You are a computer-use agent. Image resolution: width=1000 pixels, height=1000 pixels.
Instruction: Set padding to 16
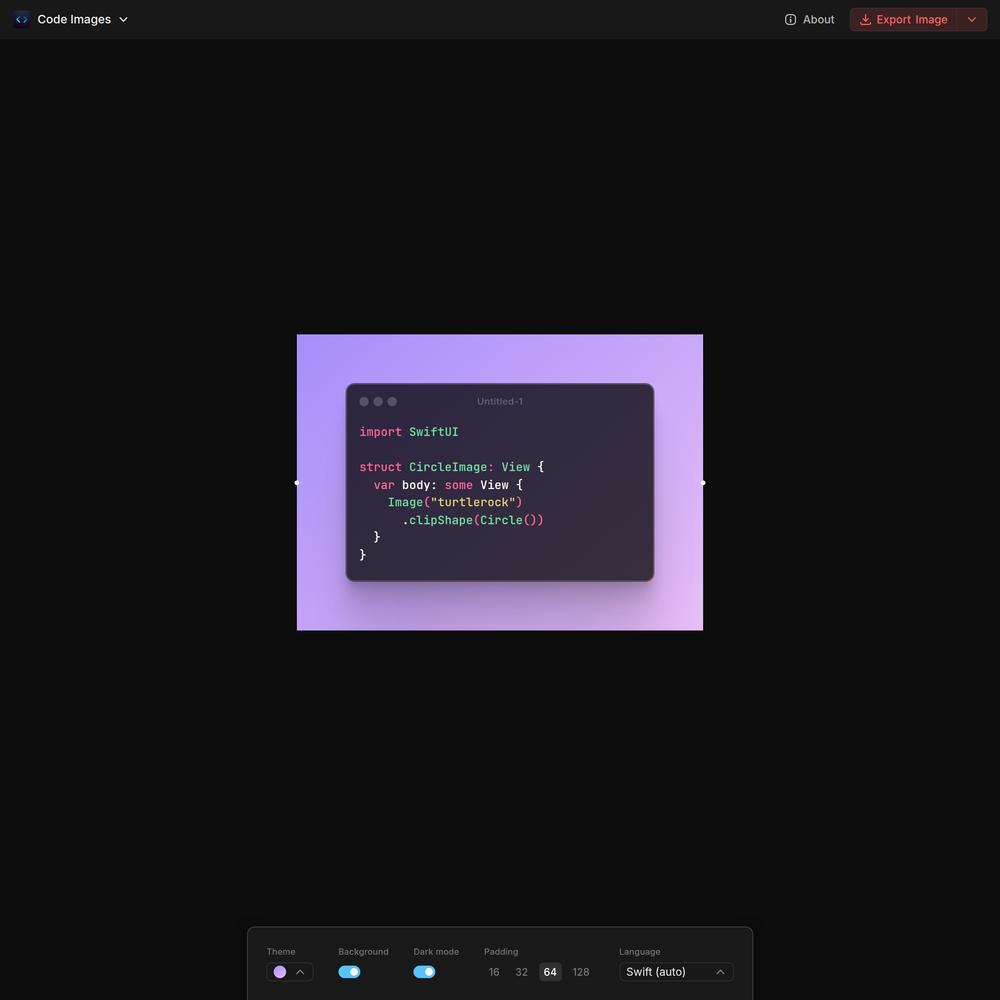494,971
